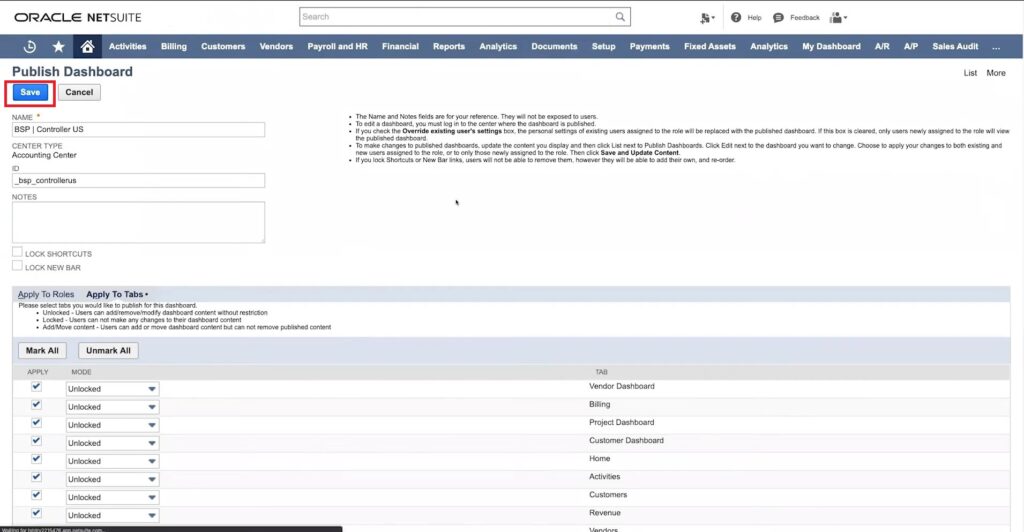Open Mode dropdown for Home row

[112, 462]
